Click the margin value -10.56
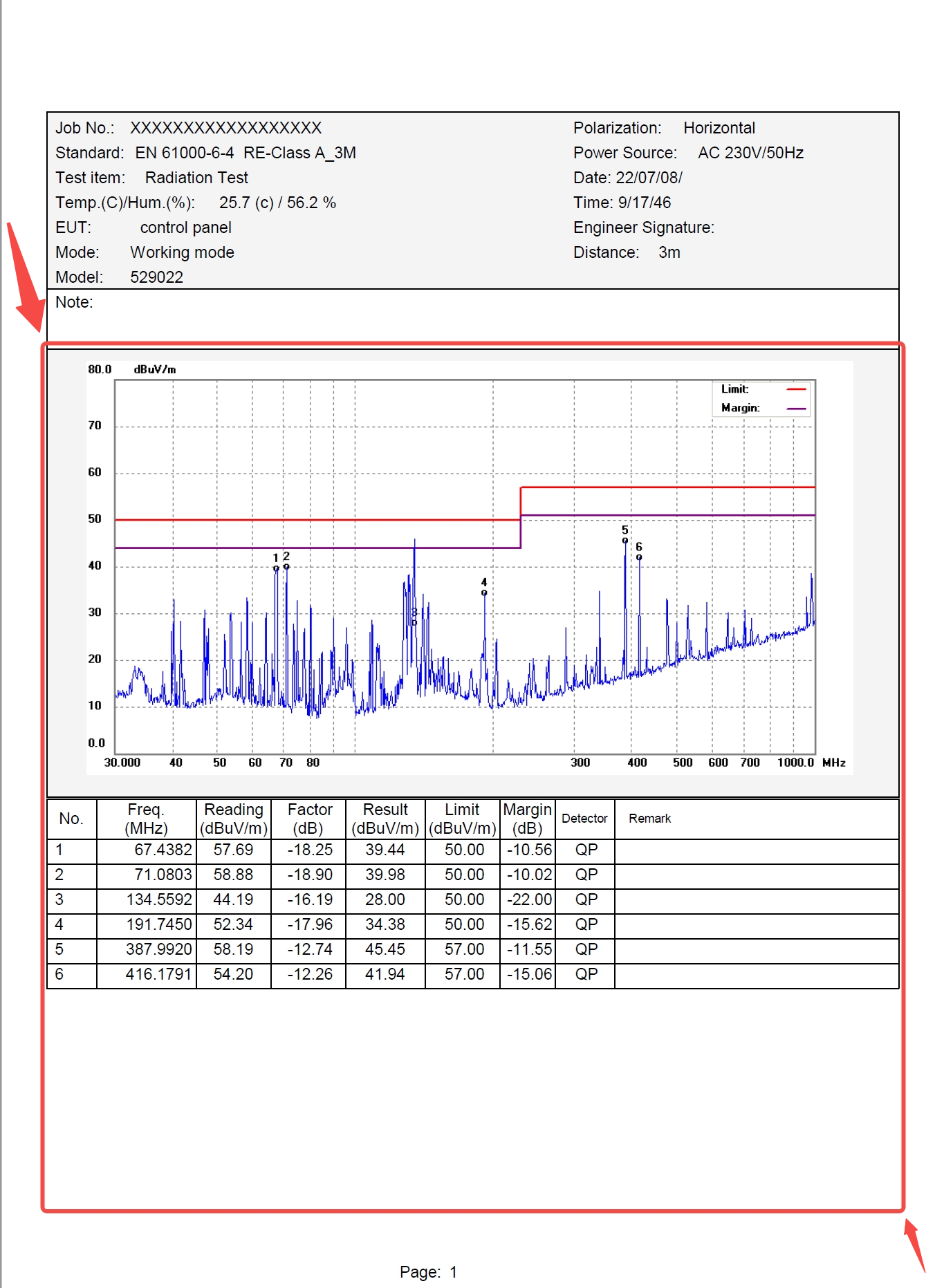Image resolution: width=944 pixels, height=1288 pixels. pyautogui.click(x=529, y=850)
